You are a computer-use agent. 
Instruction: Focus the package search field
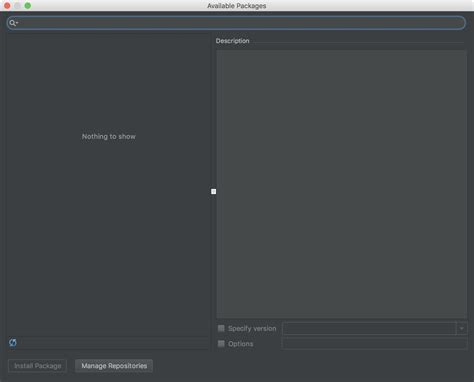pos(236,23)
